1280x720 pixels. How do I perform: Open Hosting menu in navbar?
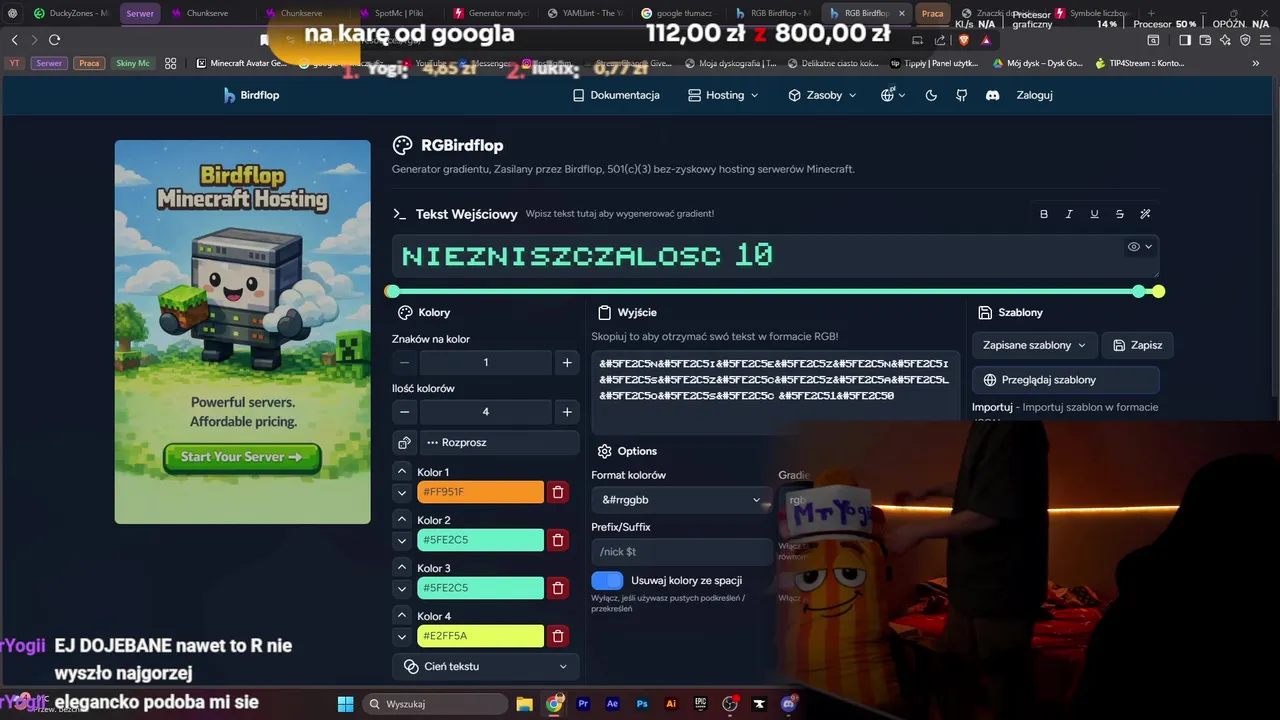click(724, 95)
